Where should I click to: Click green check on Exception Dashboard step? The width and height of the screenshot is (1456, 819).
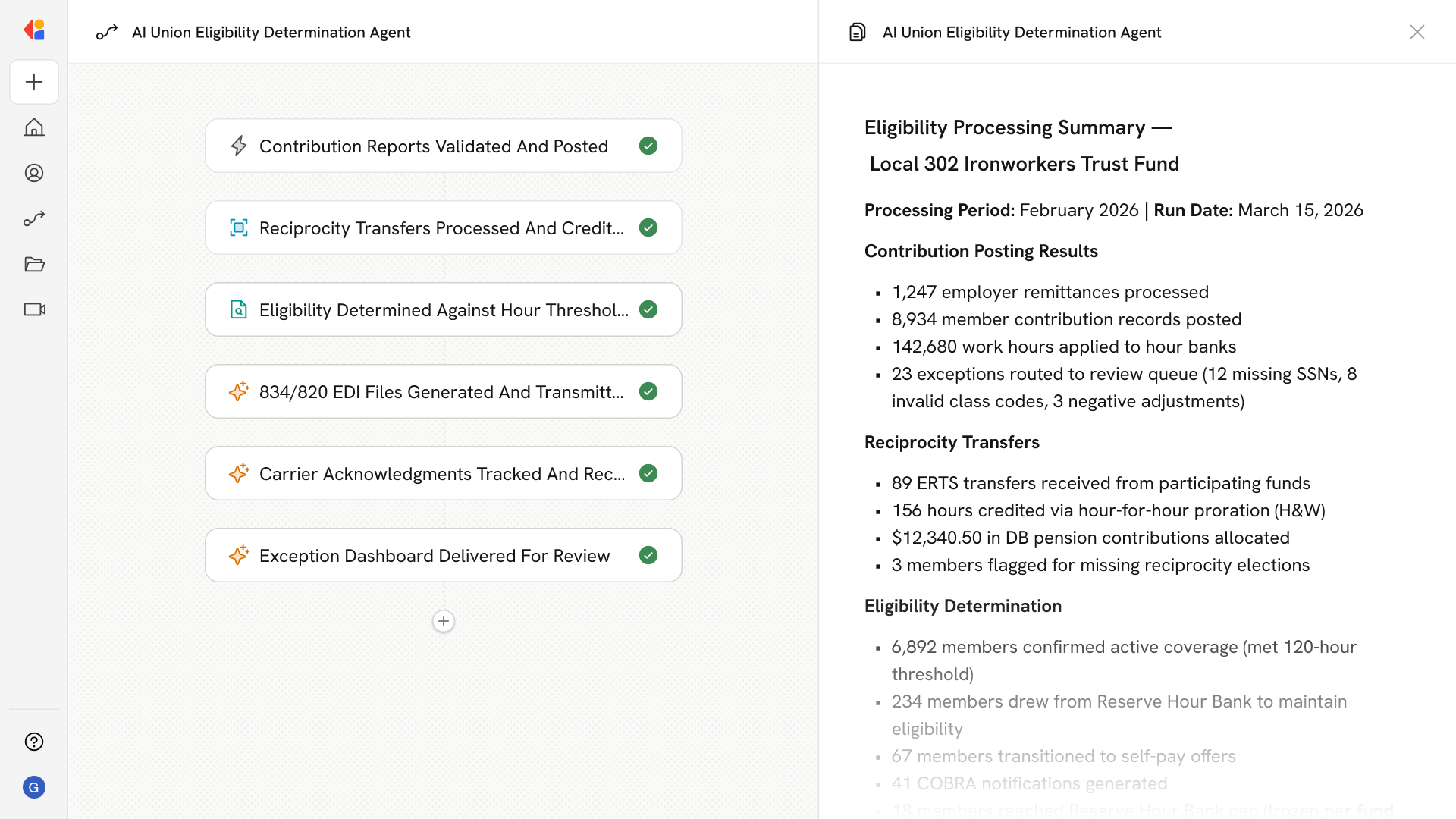pyautogui.click(x=648, y=555)
